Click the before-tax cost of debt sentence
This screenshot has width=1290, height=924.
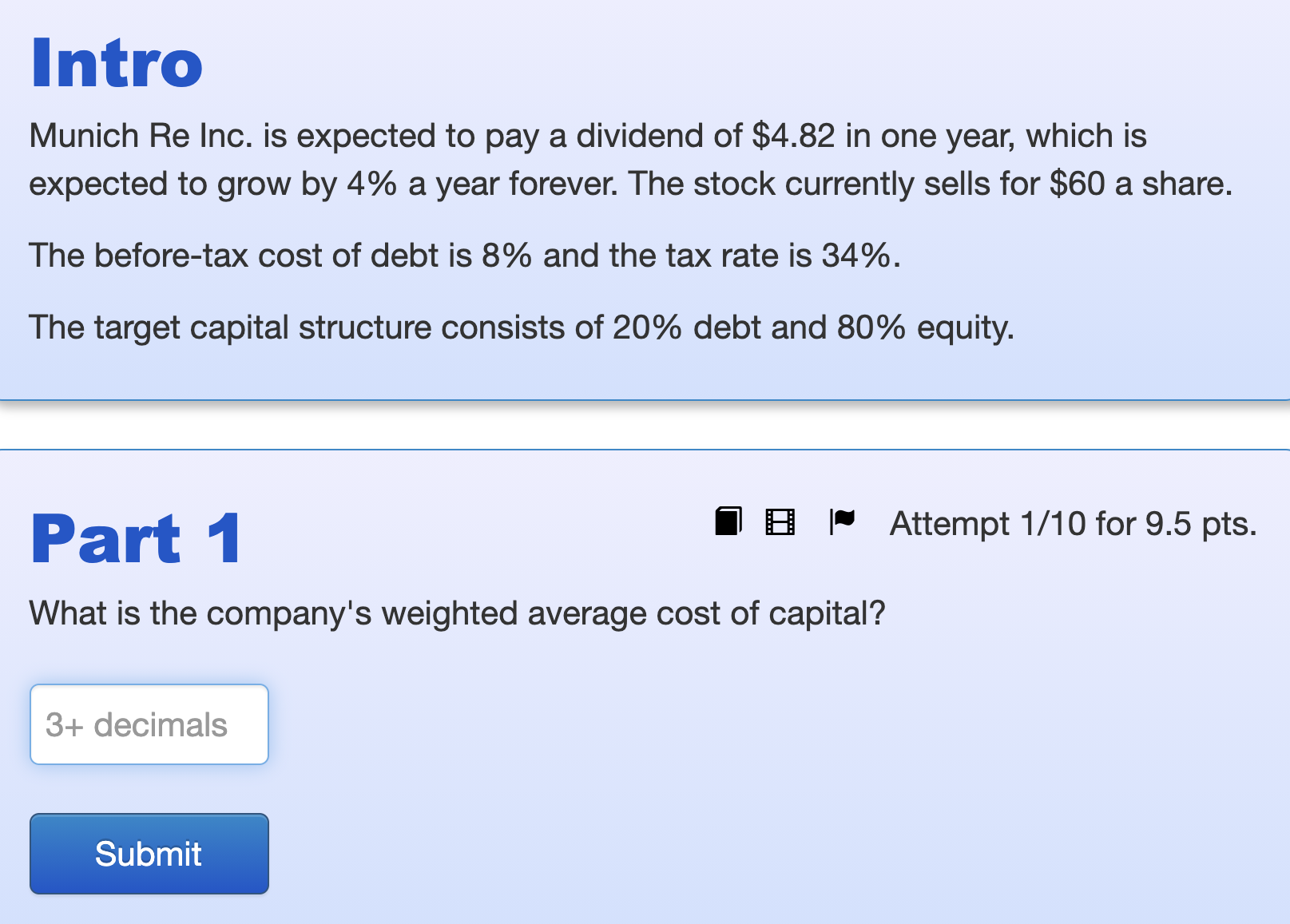coord(464,256)
